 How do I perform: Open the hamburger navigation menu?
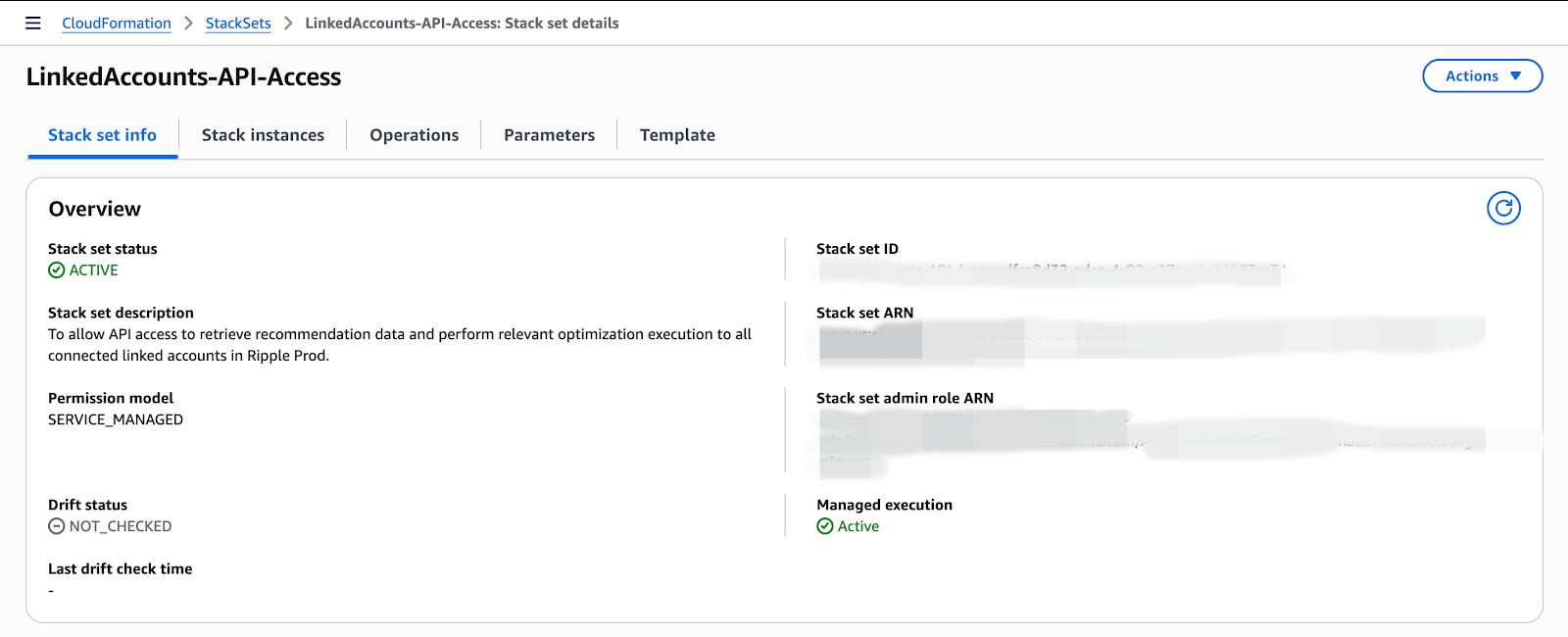click(33, 24)
